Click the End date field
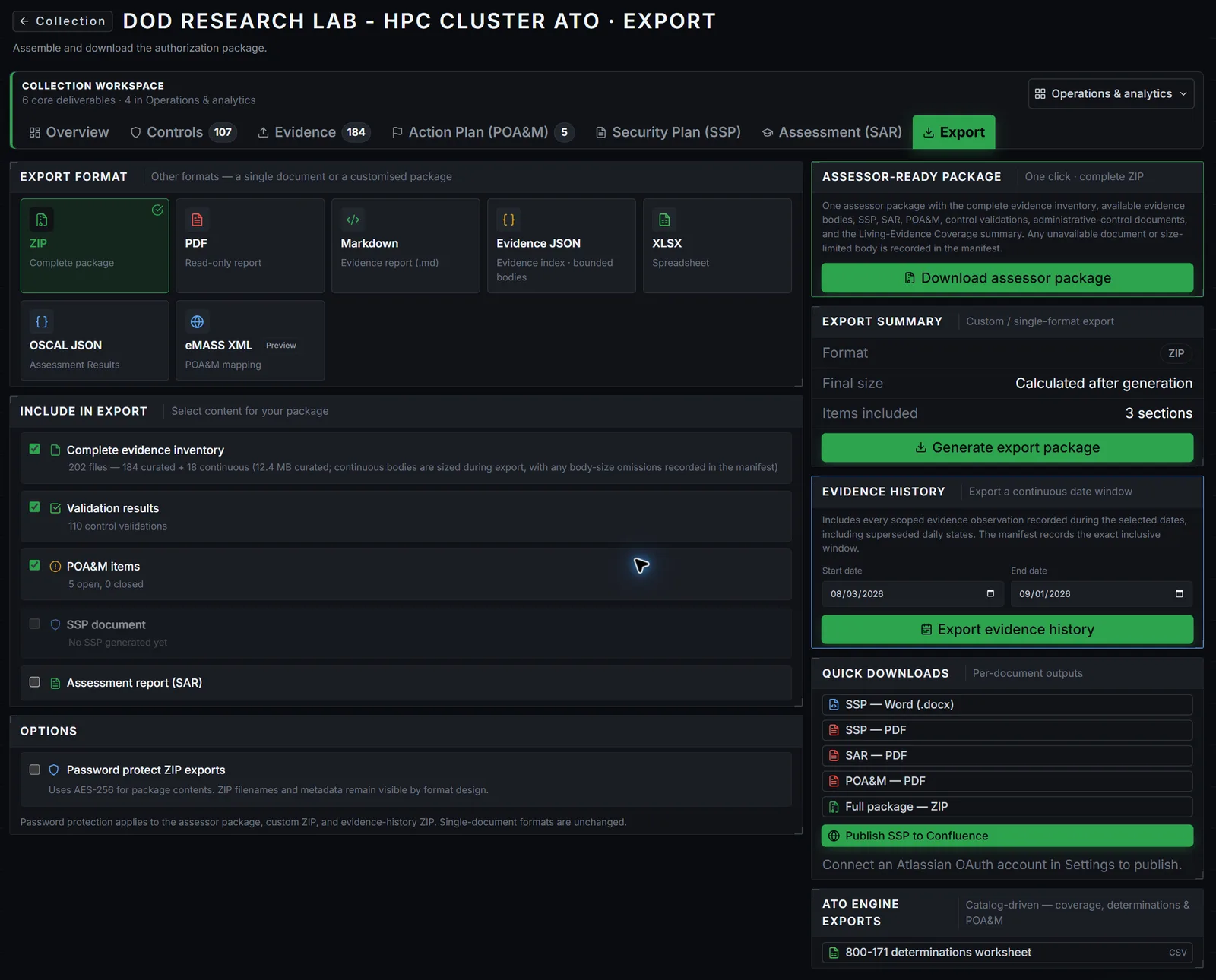Screen dimensions: 1216x980 point(1101,594)
